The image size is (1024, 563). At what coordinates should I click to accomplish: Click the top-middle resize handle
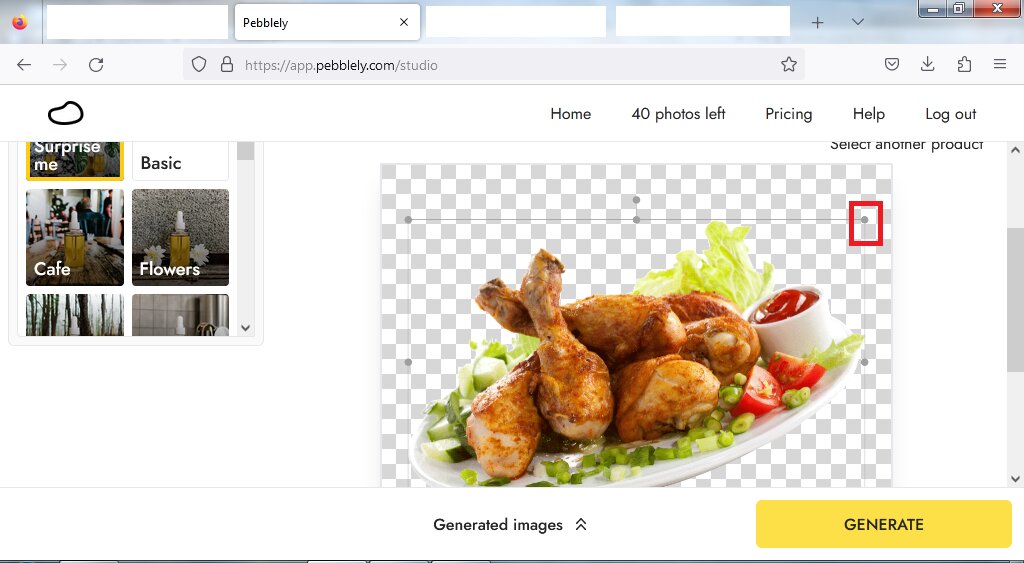coord(637,220)
